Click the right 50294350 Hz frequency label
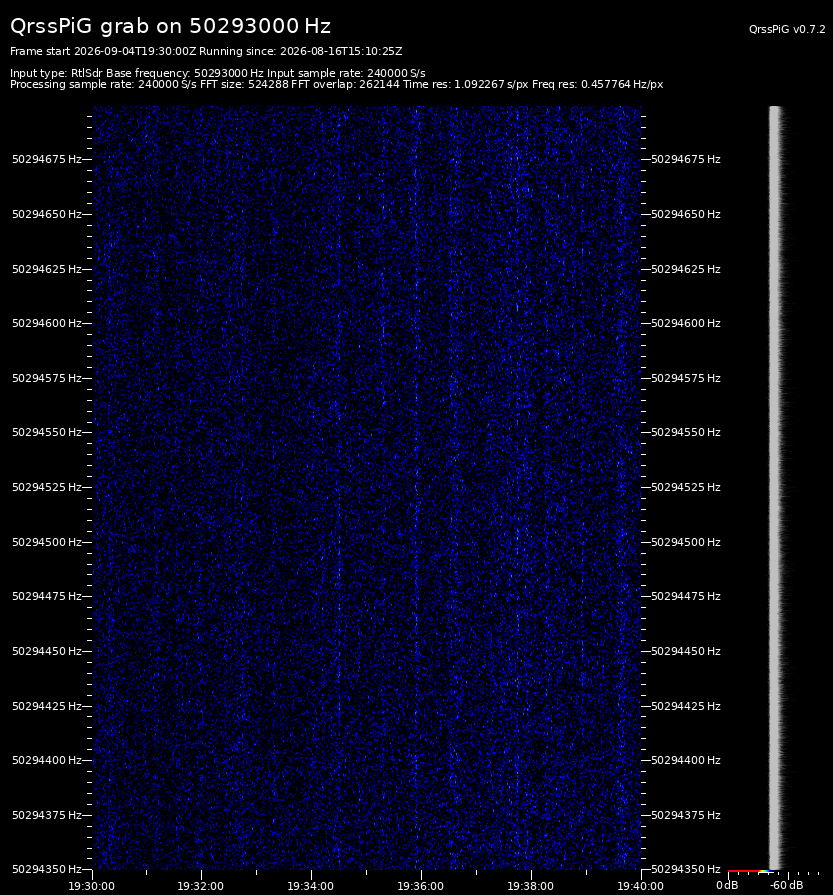833x895 pixels. pos(686,869)
